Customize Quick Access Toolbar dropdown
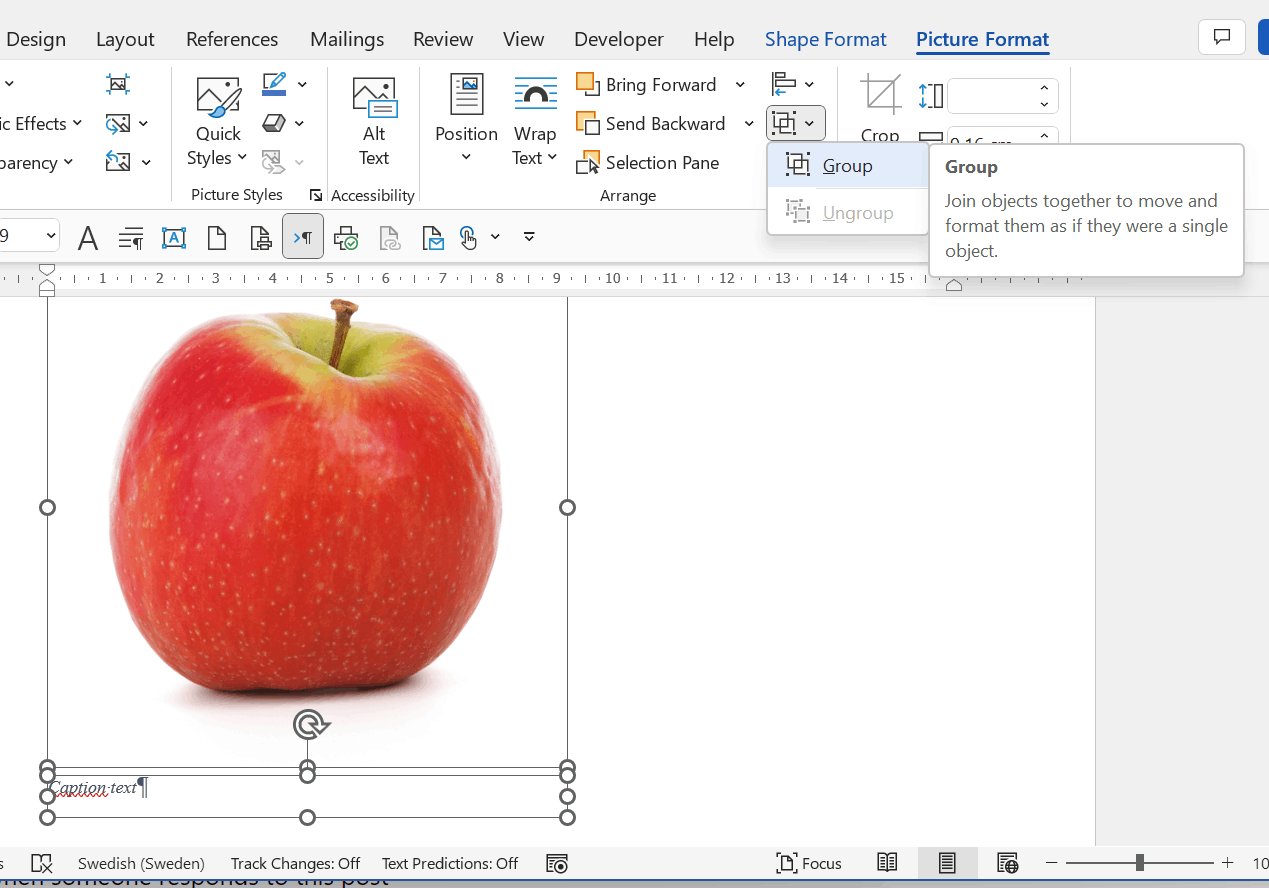Viewport: 1269px width, 888px height. click(529, 237)
